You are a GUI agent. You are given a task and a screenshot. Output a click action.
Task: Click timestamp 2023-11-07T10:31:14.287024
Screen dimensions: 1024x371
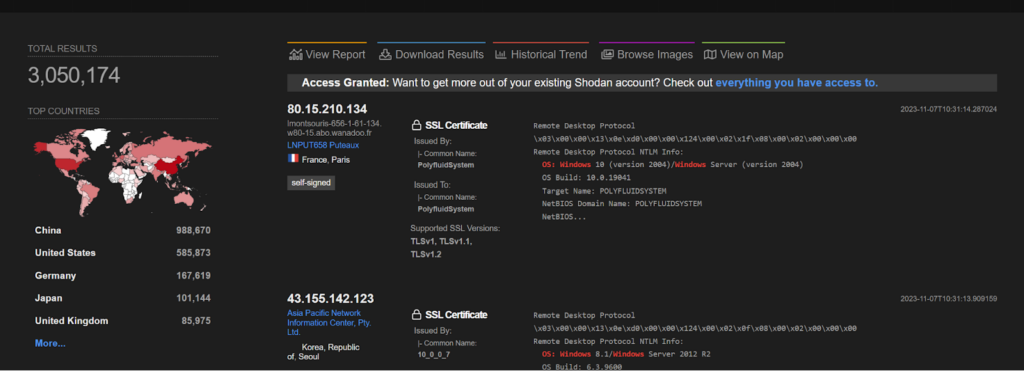(x=949, y=109)
